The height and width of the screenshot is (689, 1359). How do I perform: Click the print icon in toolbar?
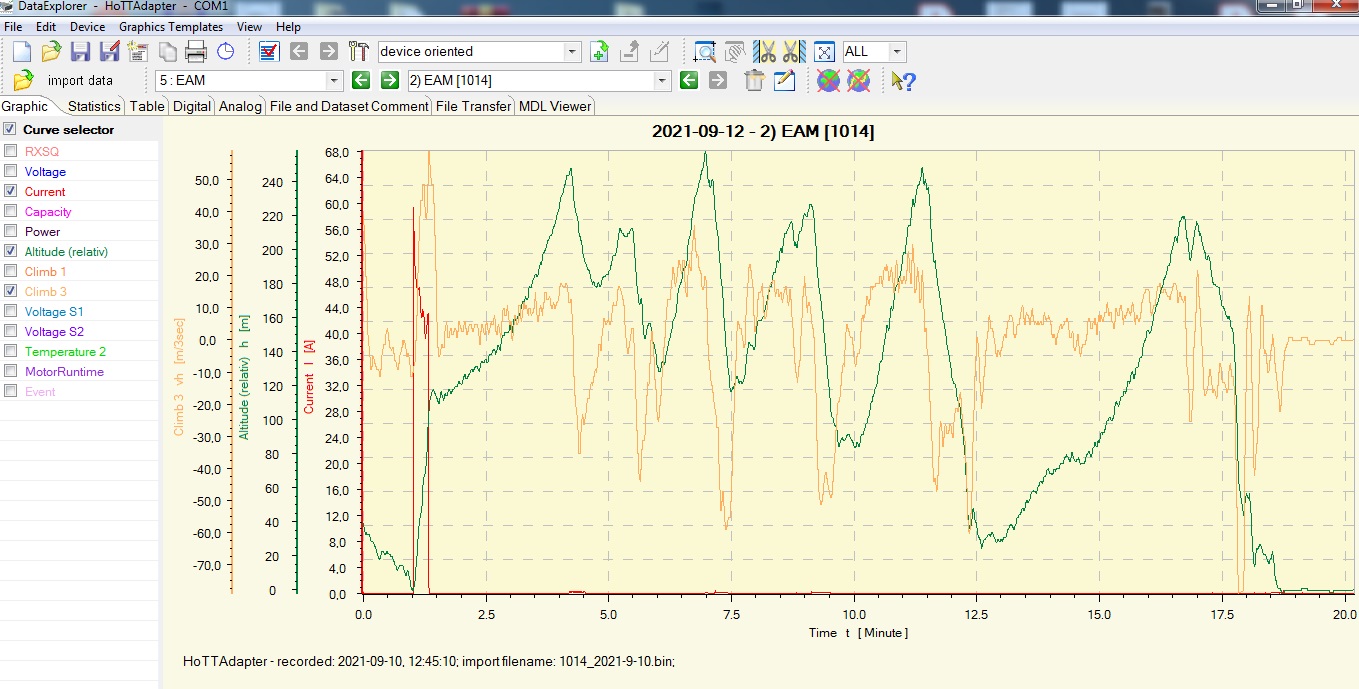196,52
